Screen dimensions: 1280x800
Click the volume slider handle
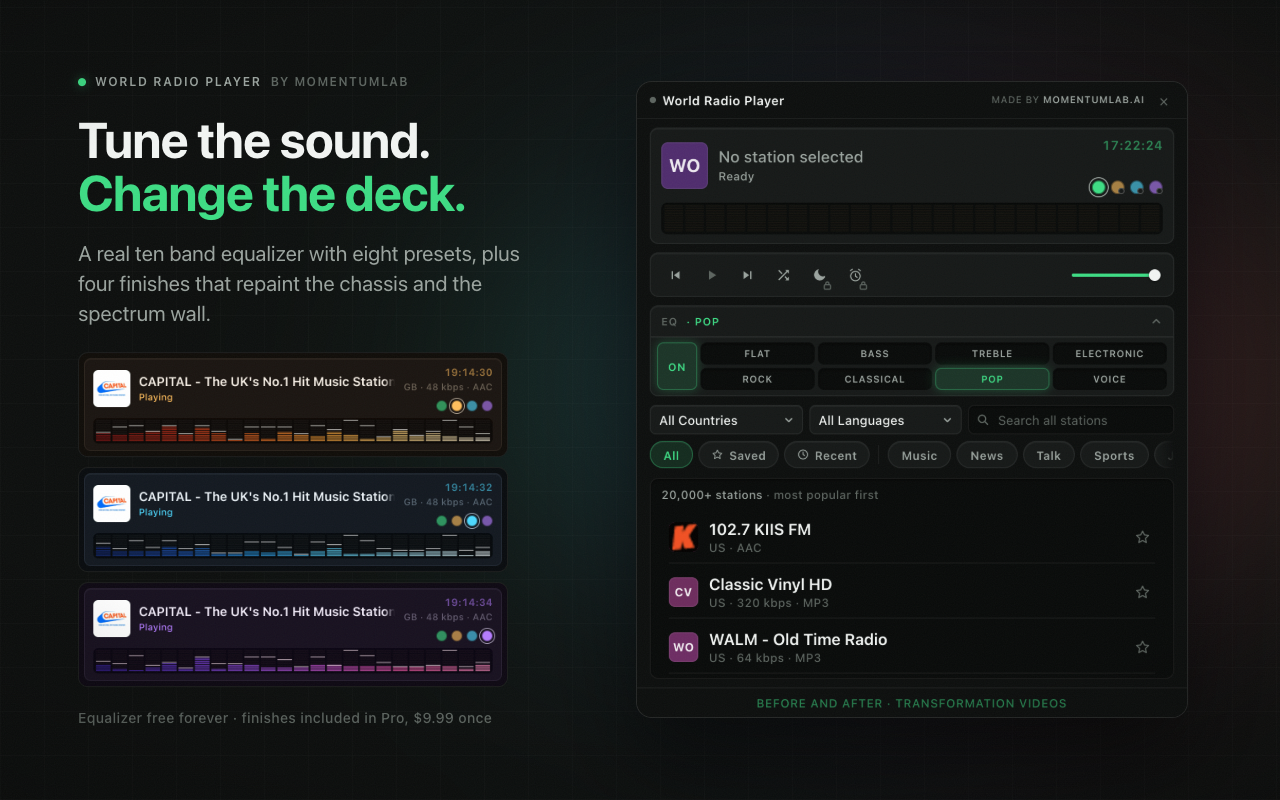point(1155,275)
